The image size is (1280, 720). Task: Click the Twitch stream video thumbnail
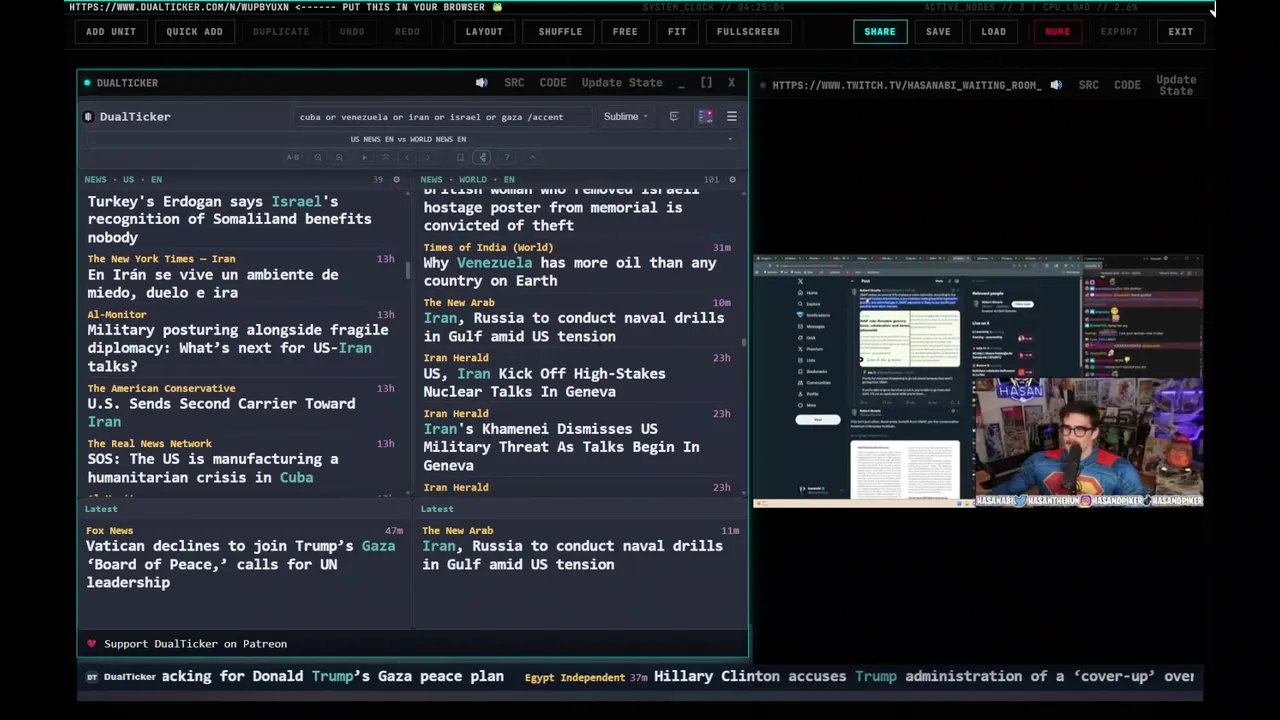978,381
